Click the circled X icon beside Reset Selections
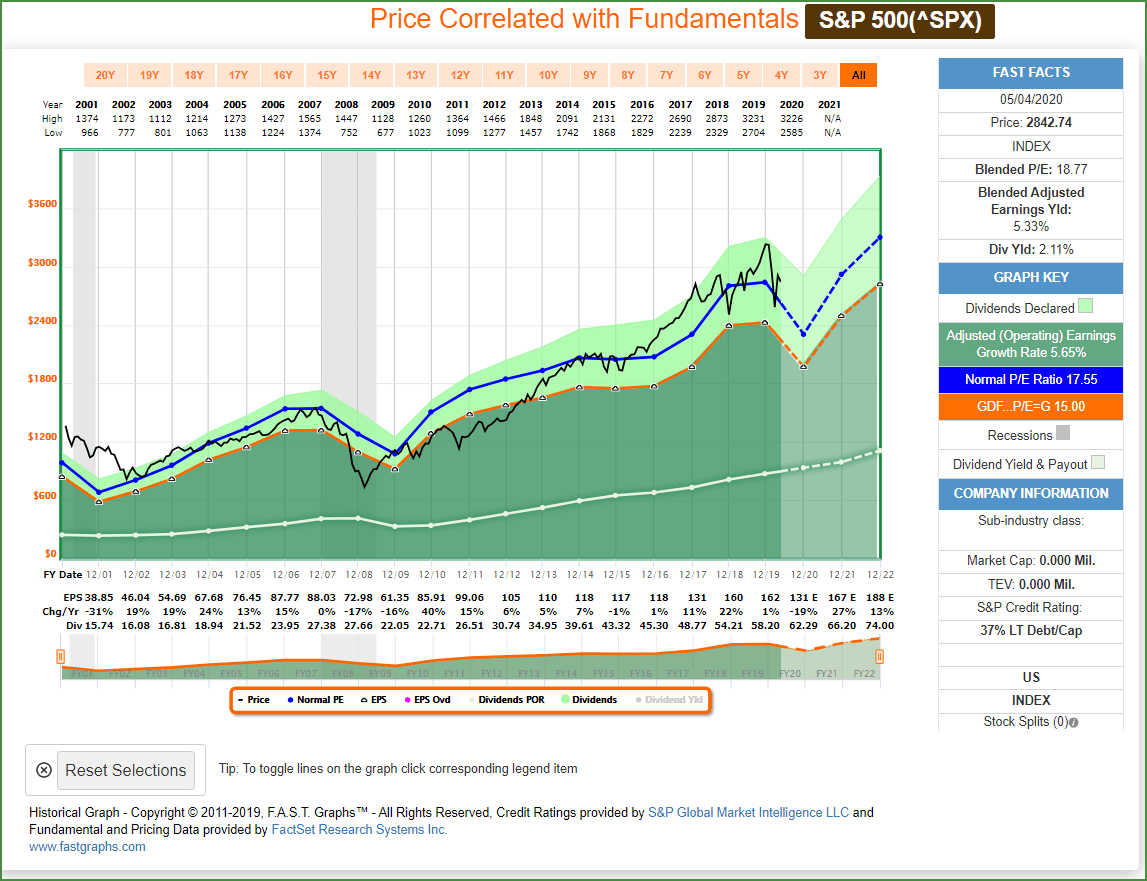This screenshot has height=881, width=1147. (44, 770)
